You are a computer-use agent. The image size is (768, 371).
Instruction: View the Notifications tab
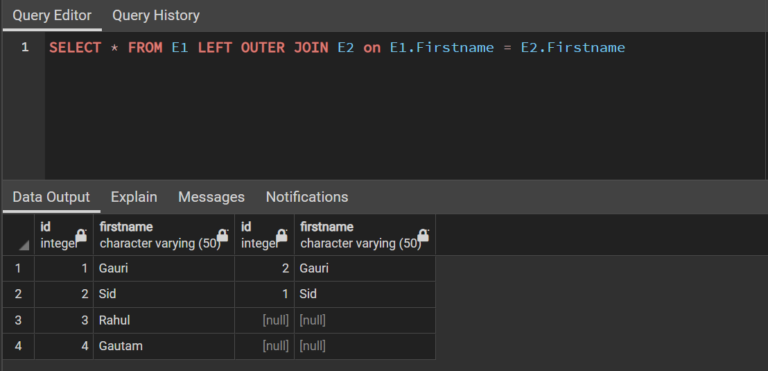307,197
